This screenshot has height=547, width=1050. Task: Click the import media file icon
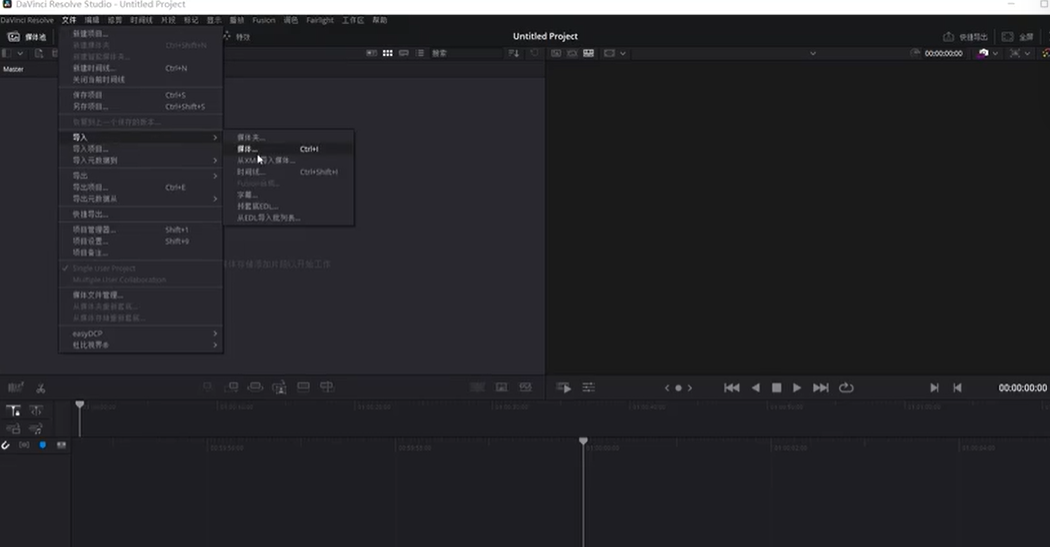pyautogui.click(x=39, y=53)
